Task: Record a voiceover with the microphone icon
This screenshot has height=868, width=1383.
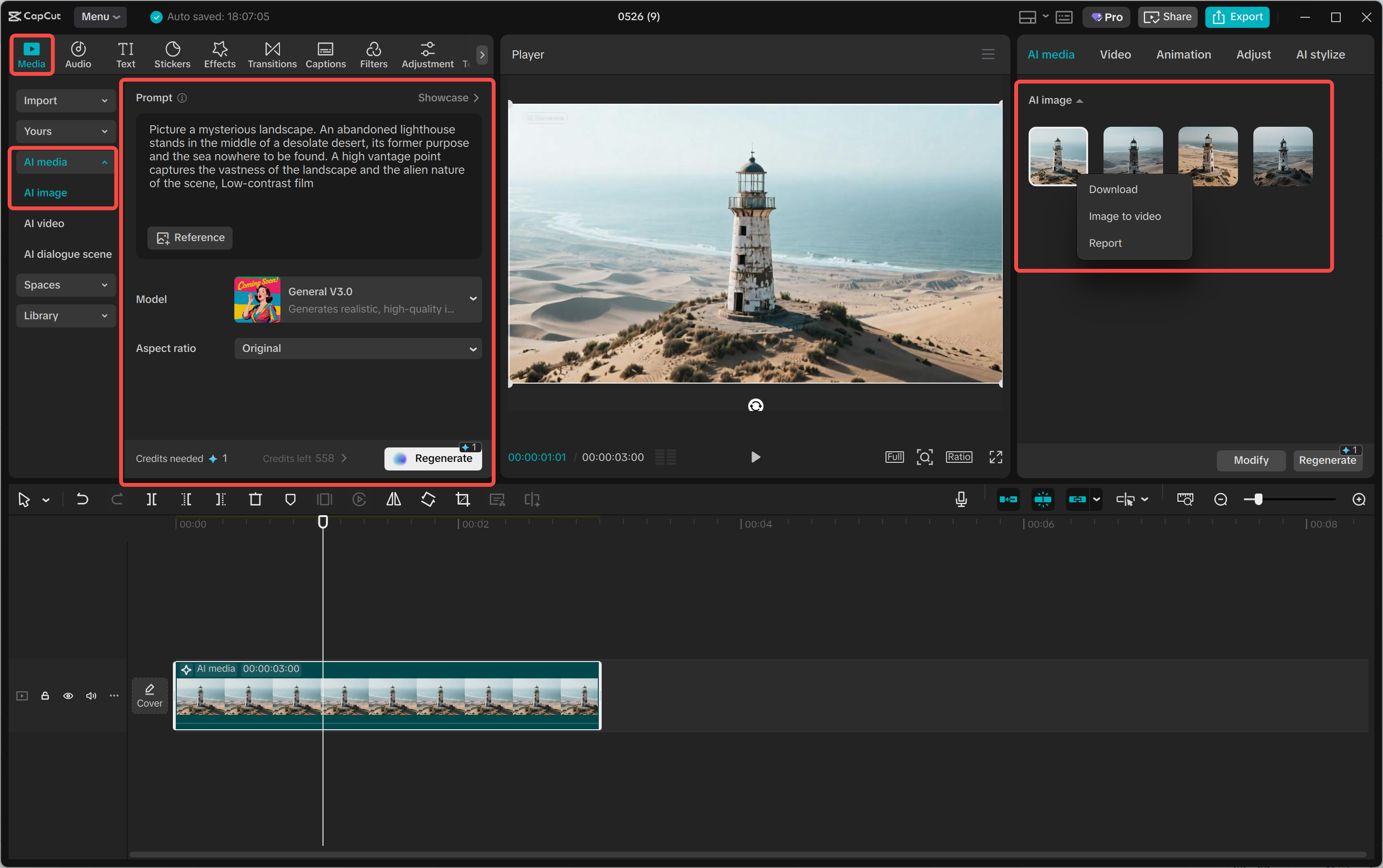Action: tap(960, 499)
